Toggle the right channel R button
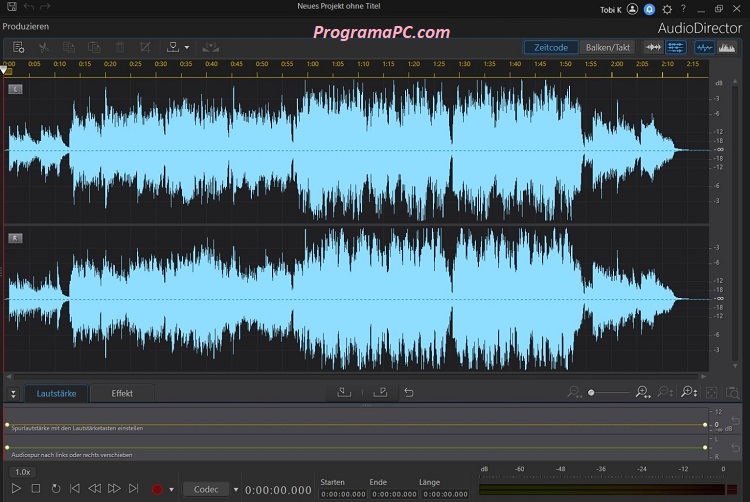The width and height of the screenshot is (750, 502). coord(15,237)
